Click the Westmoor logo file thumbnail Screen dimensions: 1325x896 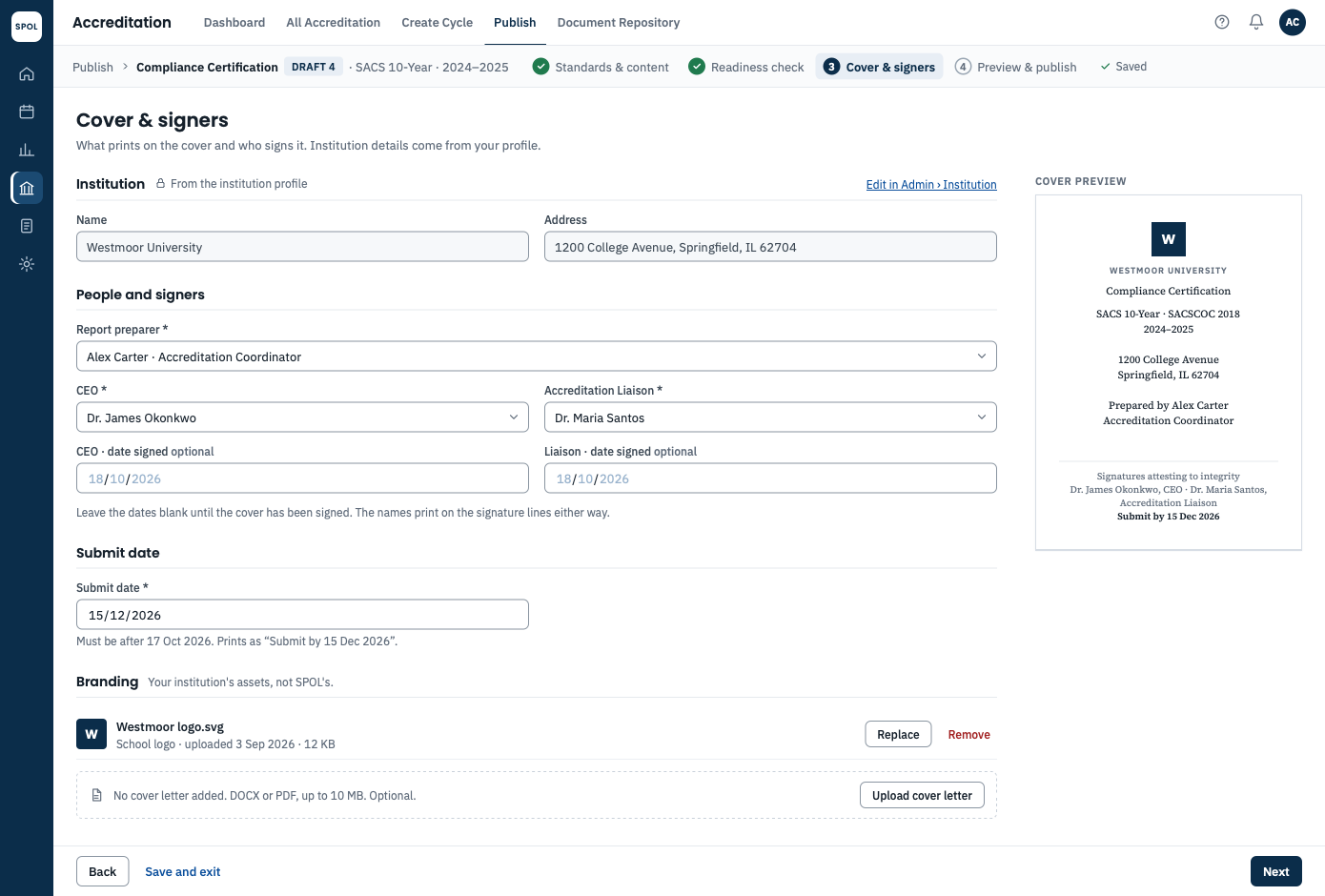click(x=92, y=734)
